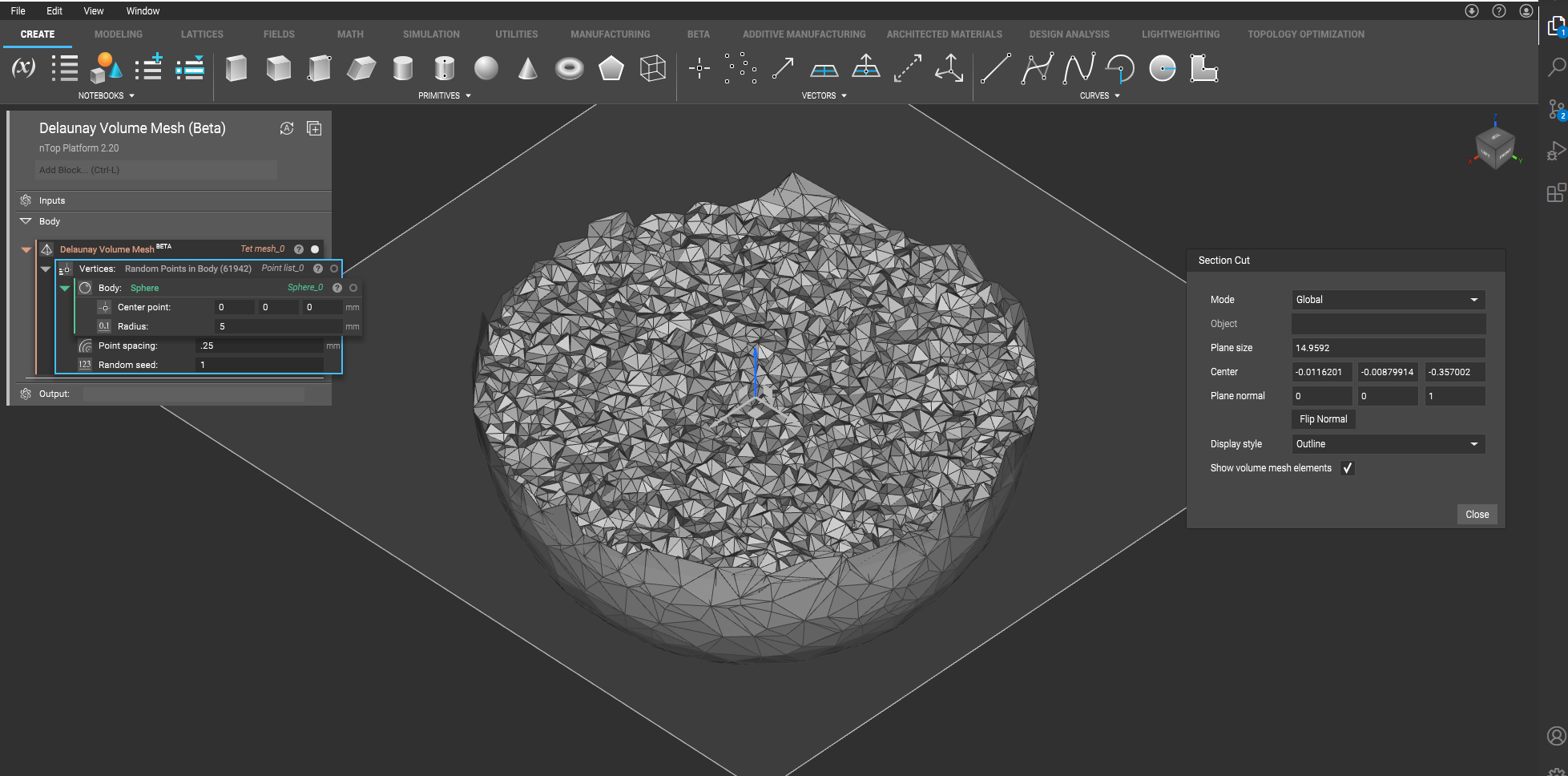The image size is (1568, 776).
Task: Collapse the Delaunay Volume Mesh block
Action: 26,249
